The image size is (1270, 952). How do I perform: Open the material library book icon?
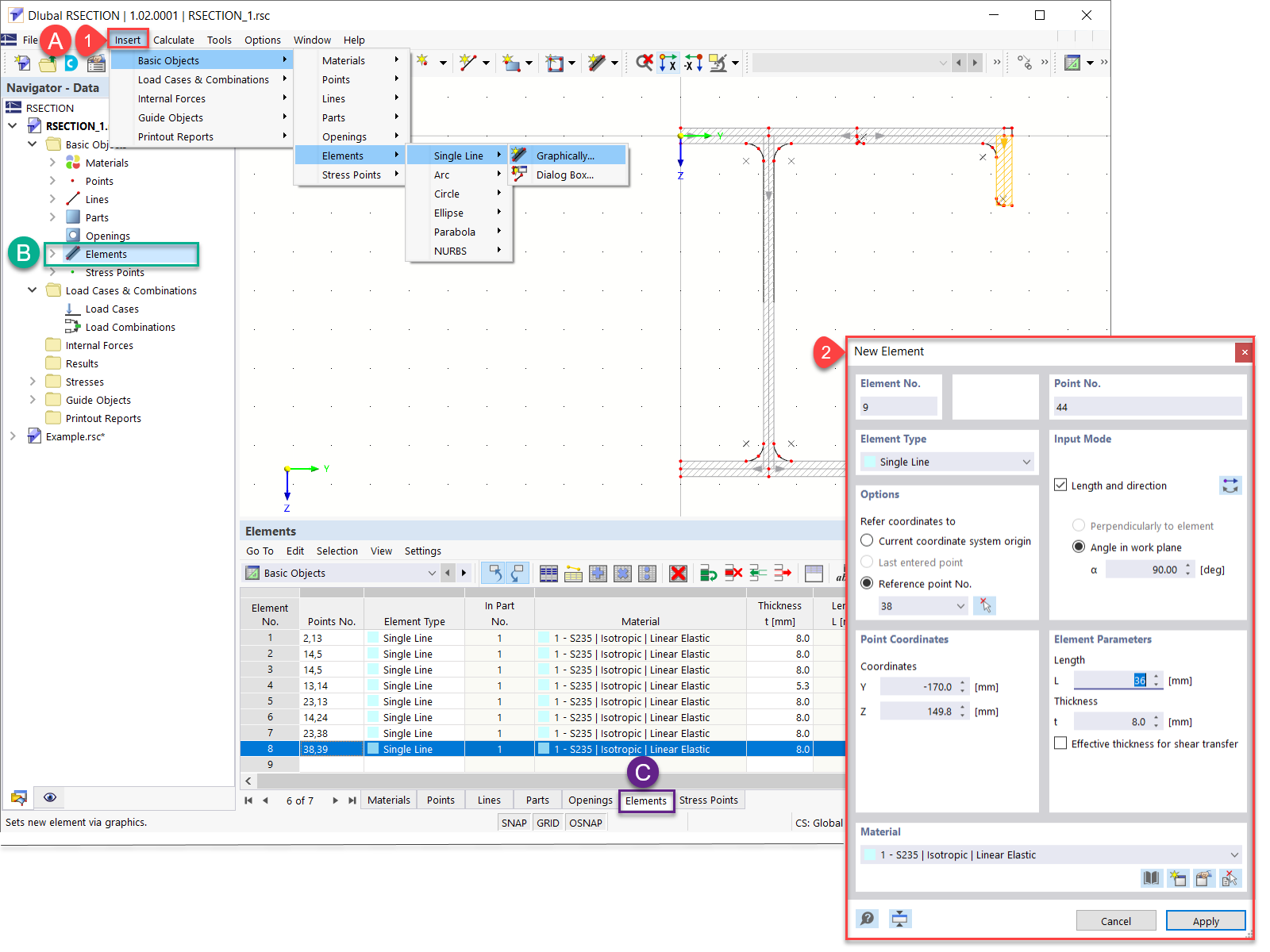(1151, 877)
